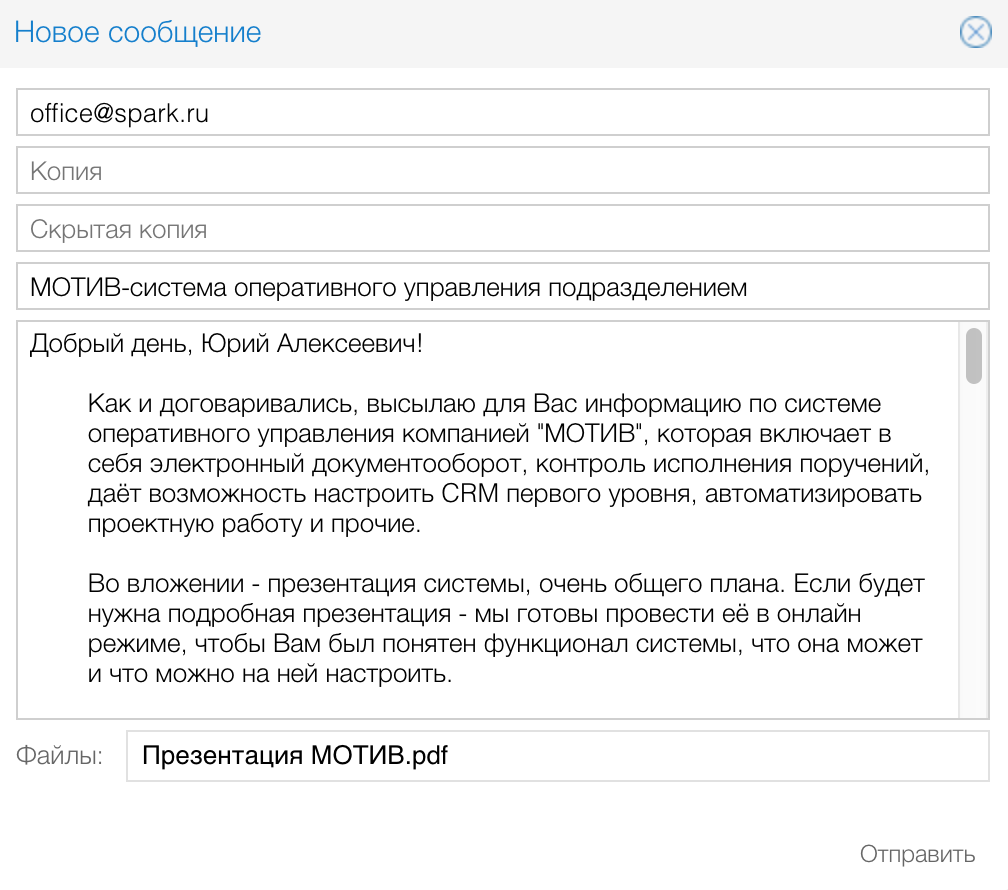
Task: Grab the message body scrollbar thumb
Action: pos(973,356)
